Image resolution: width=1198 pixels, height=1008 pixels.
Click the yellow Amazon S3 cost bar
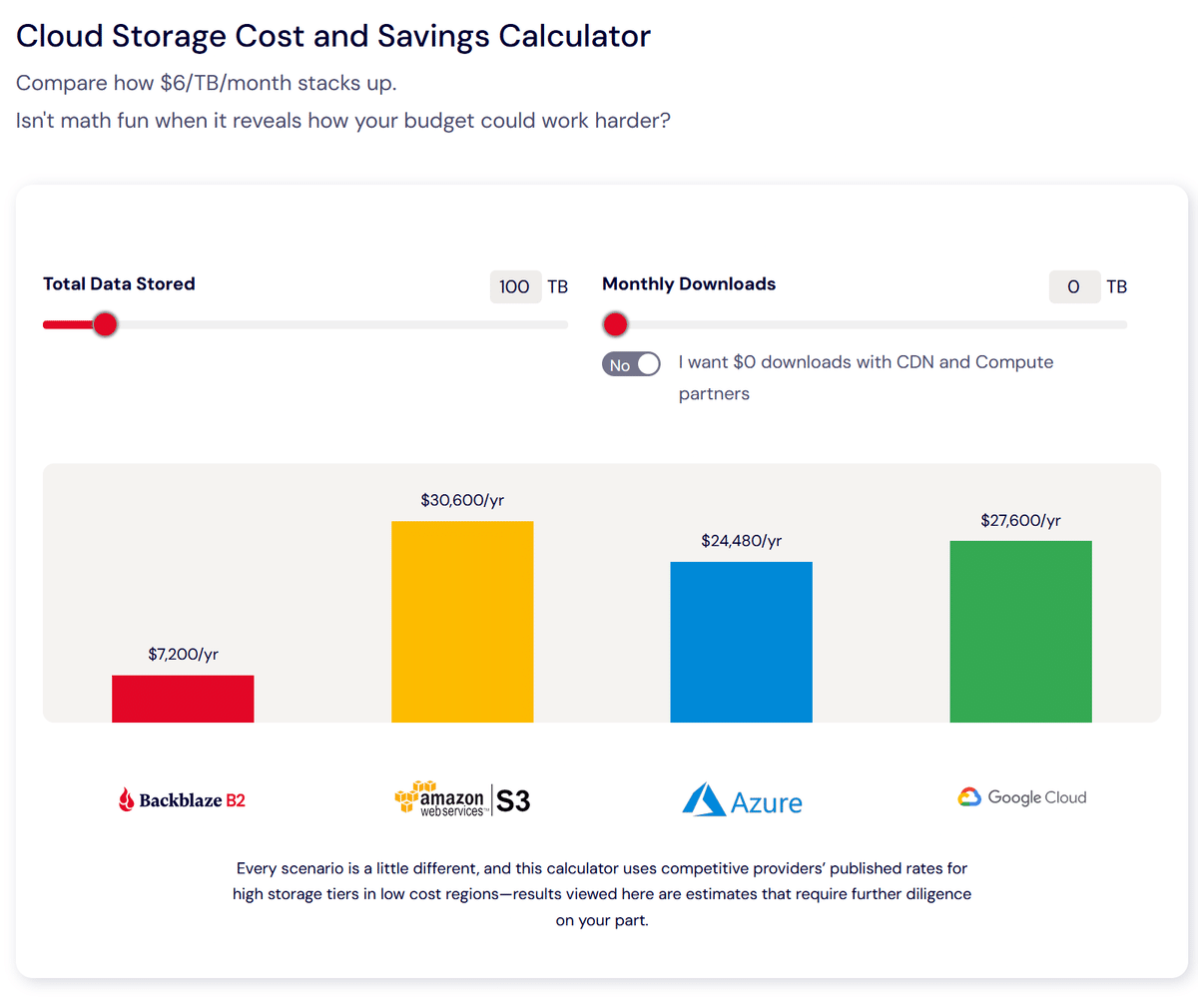[462, 621]
